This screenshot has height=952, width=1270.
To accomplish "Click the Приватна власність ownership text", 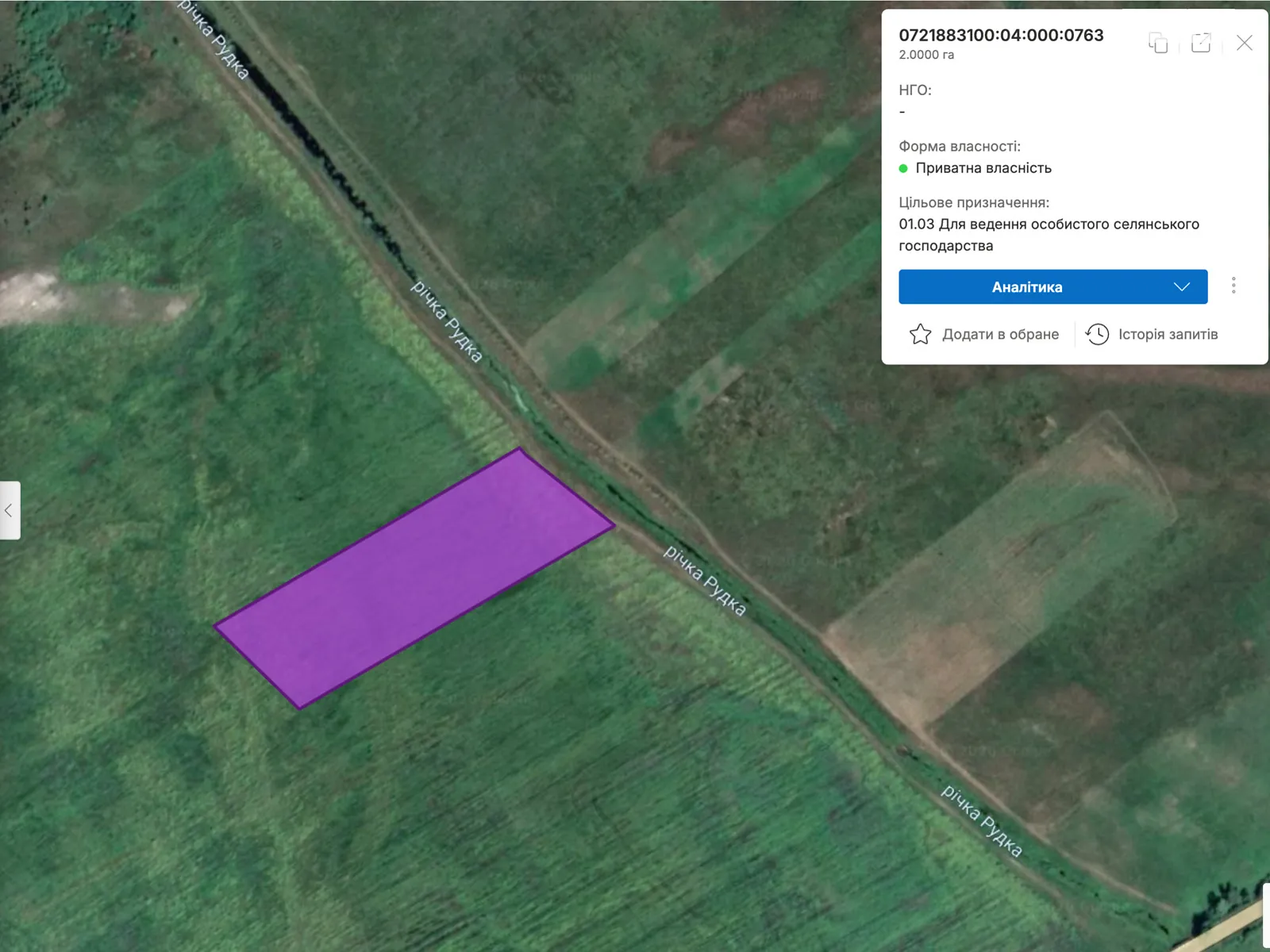I will [x=983, y=168].
